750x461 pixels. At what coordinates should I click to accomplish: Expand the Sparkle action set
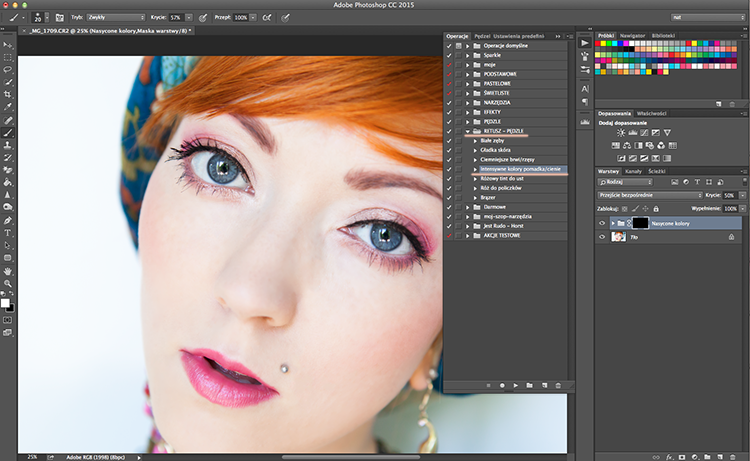(x=468, y=55)
